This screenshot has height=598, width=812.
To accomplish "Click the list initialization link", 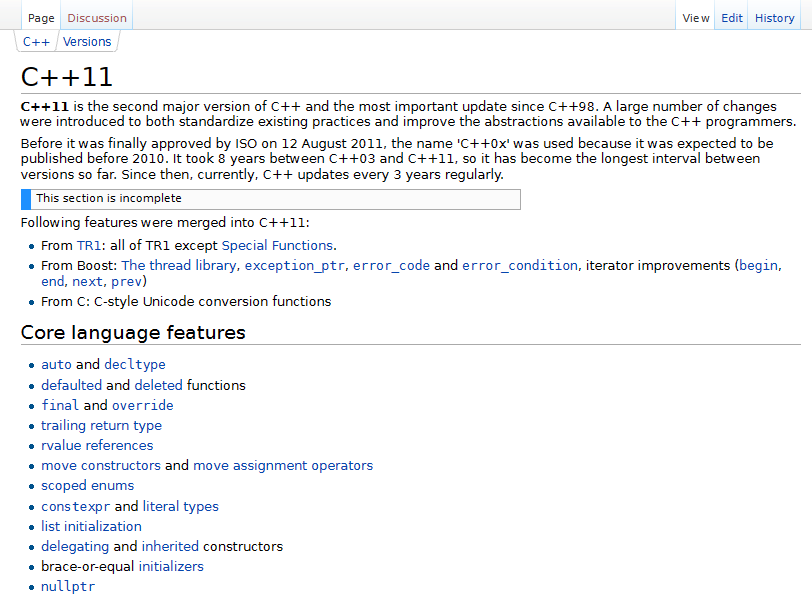I will click(91, 526).
